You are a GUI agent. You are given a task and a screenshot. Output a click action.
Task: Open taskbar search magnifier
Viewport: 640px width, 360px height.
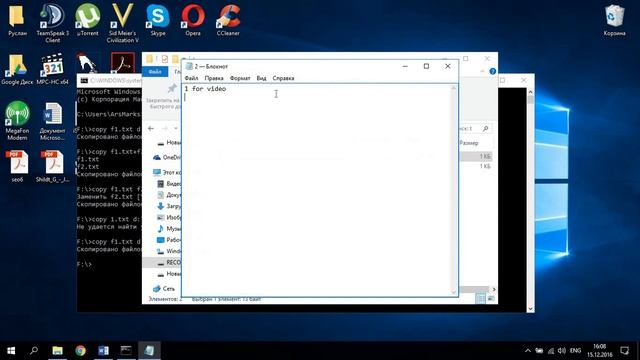point(34,351)
